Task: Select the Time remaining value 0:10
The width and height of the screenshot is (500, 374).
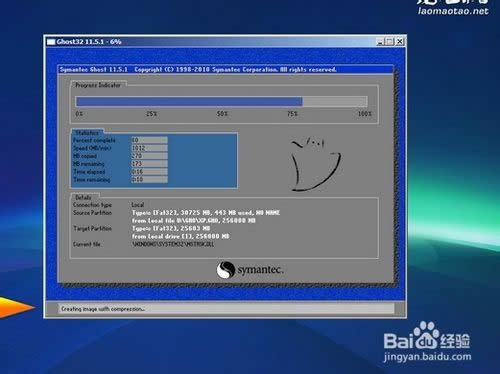Action: tap(149, 179)
